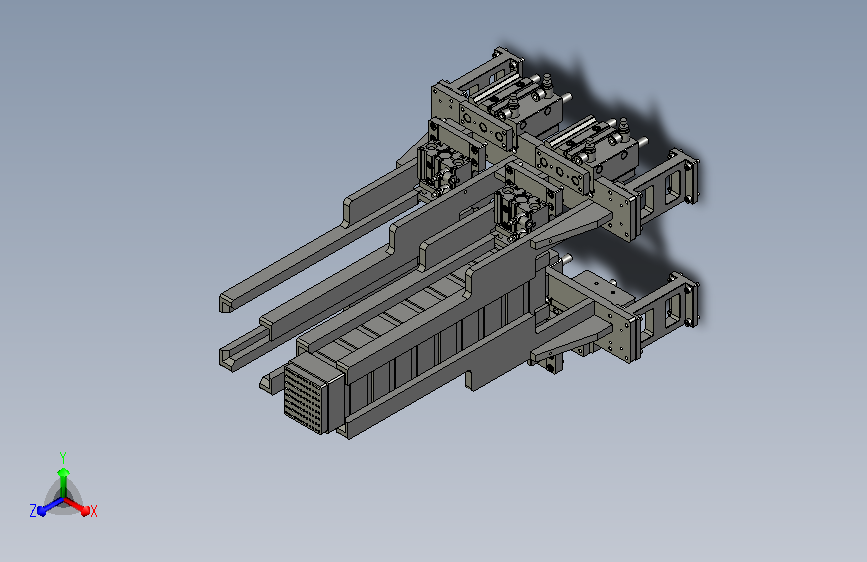The width and height of the screenshot is (867, 562).
Task: Select the lower right rectangular mounting frame
Action: (x=667, y=310)
